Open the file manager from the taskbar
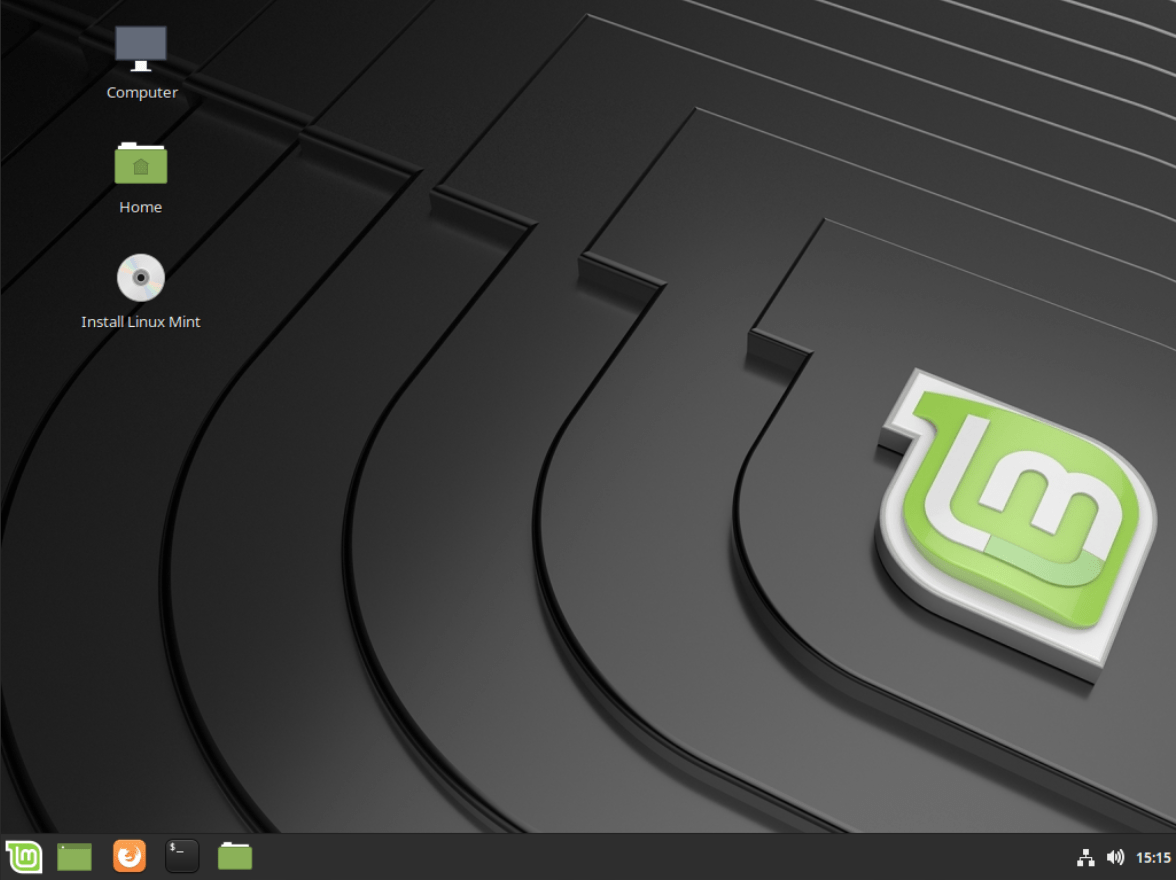Viewport: 1176px width, 880px height. (234, 857)
